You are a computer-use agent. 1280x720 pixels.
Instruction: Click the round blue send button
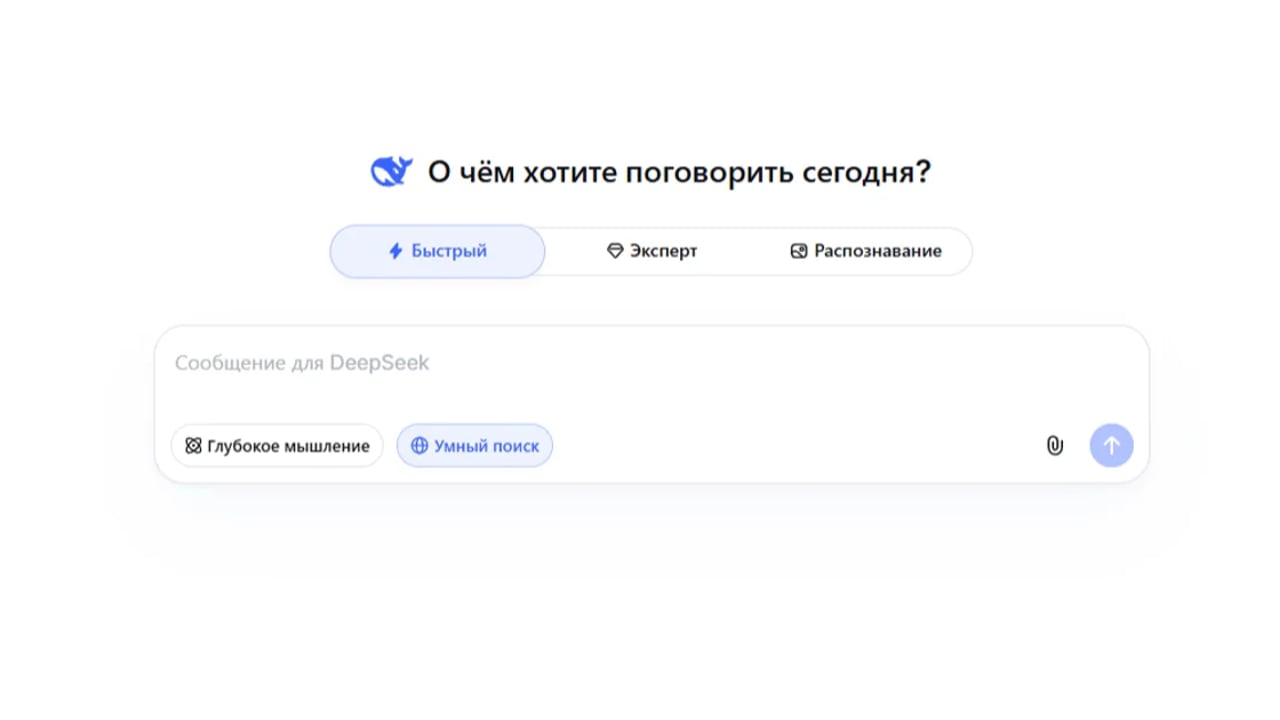click(x=1111, y=446)
